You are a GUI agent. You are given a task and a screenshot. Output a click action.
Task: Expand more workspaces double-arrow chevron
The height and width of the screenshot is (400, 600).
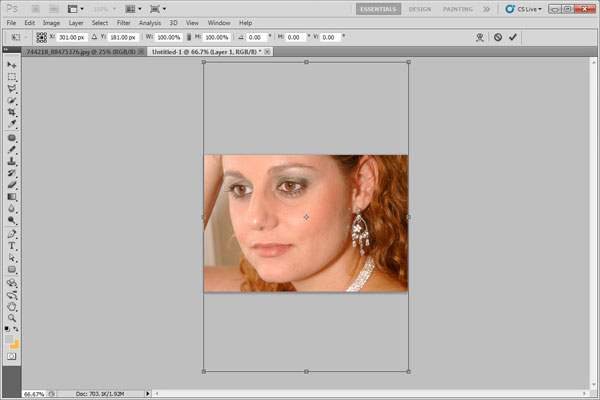[486, 8]
